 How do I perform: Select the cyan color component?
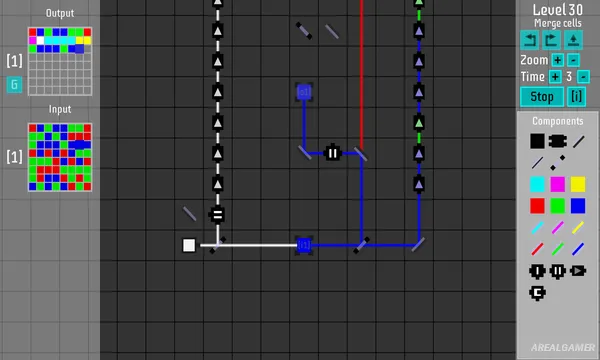pos(537,184)
